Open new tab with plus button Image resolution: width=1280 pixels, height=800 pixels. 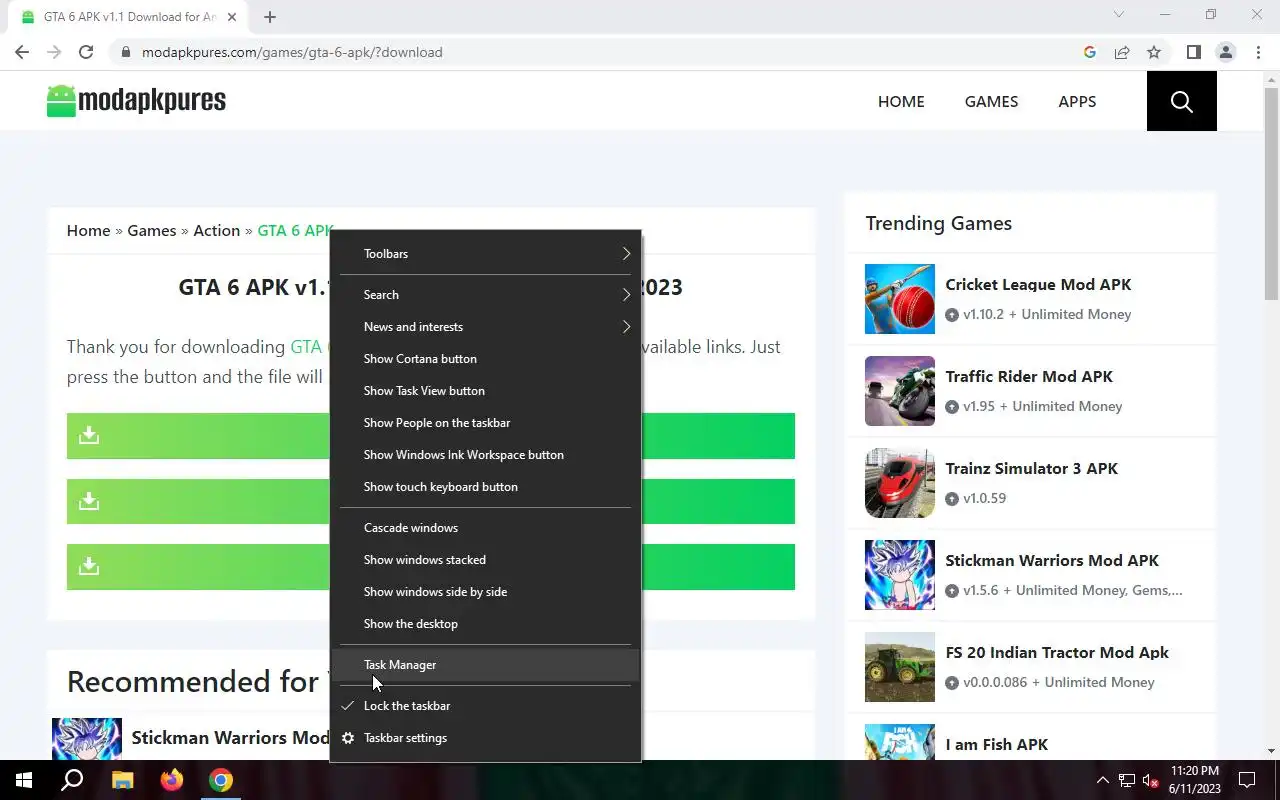pos(270,17)
